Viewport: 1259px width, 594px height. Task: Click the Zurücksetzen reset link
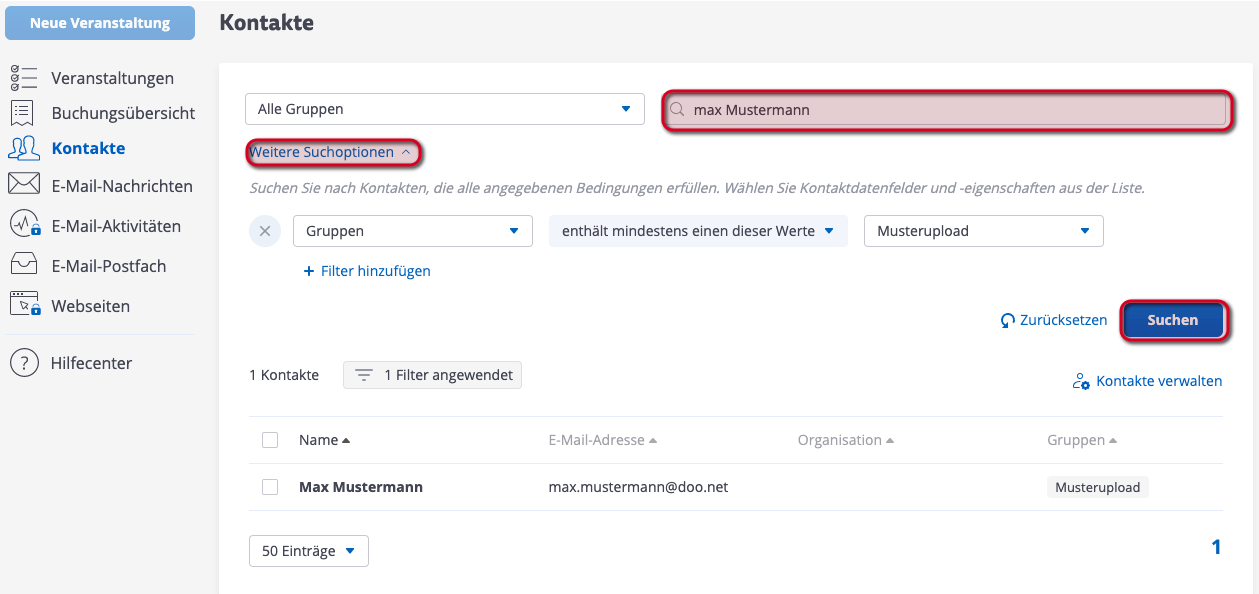pos(1054,320)
